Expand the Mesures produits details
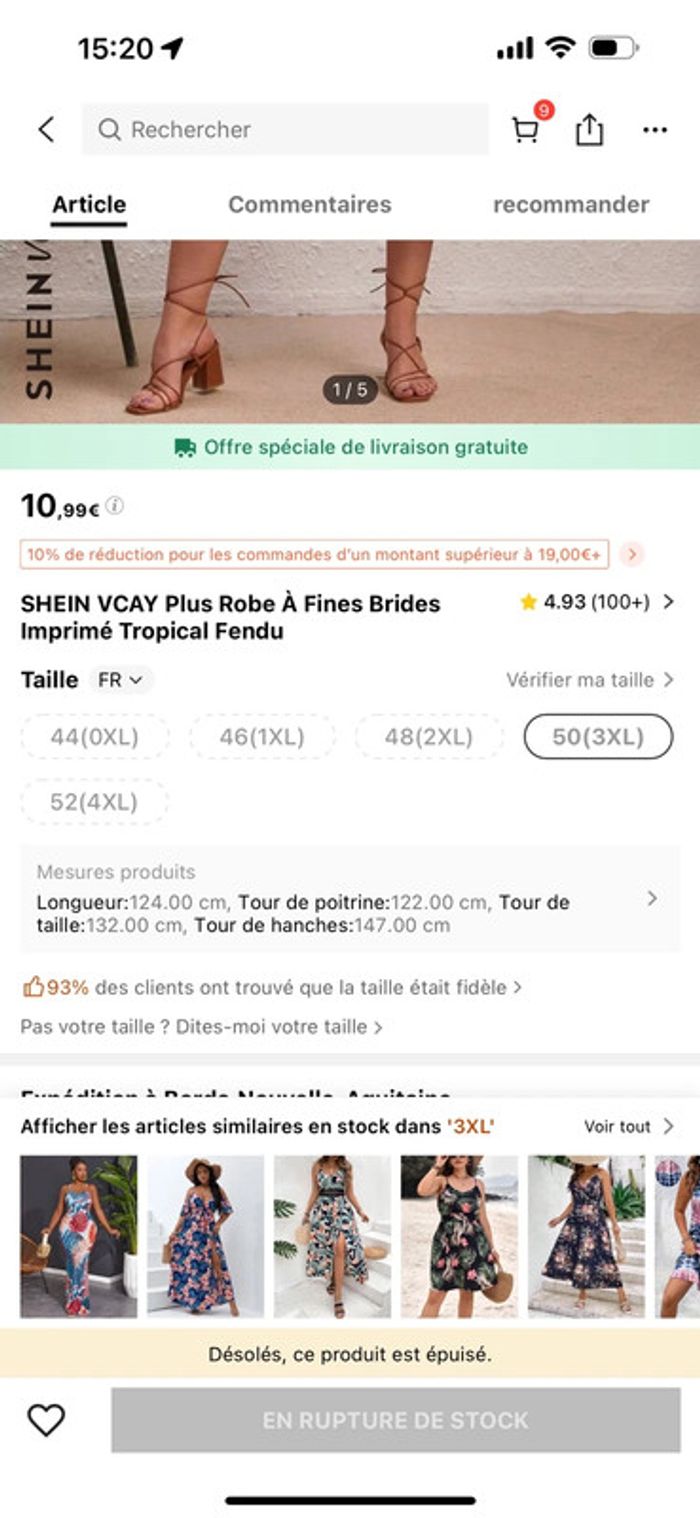This screenshot has width=700, height=1518. pos(652,899)
